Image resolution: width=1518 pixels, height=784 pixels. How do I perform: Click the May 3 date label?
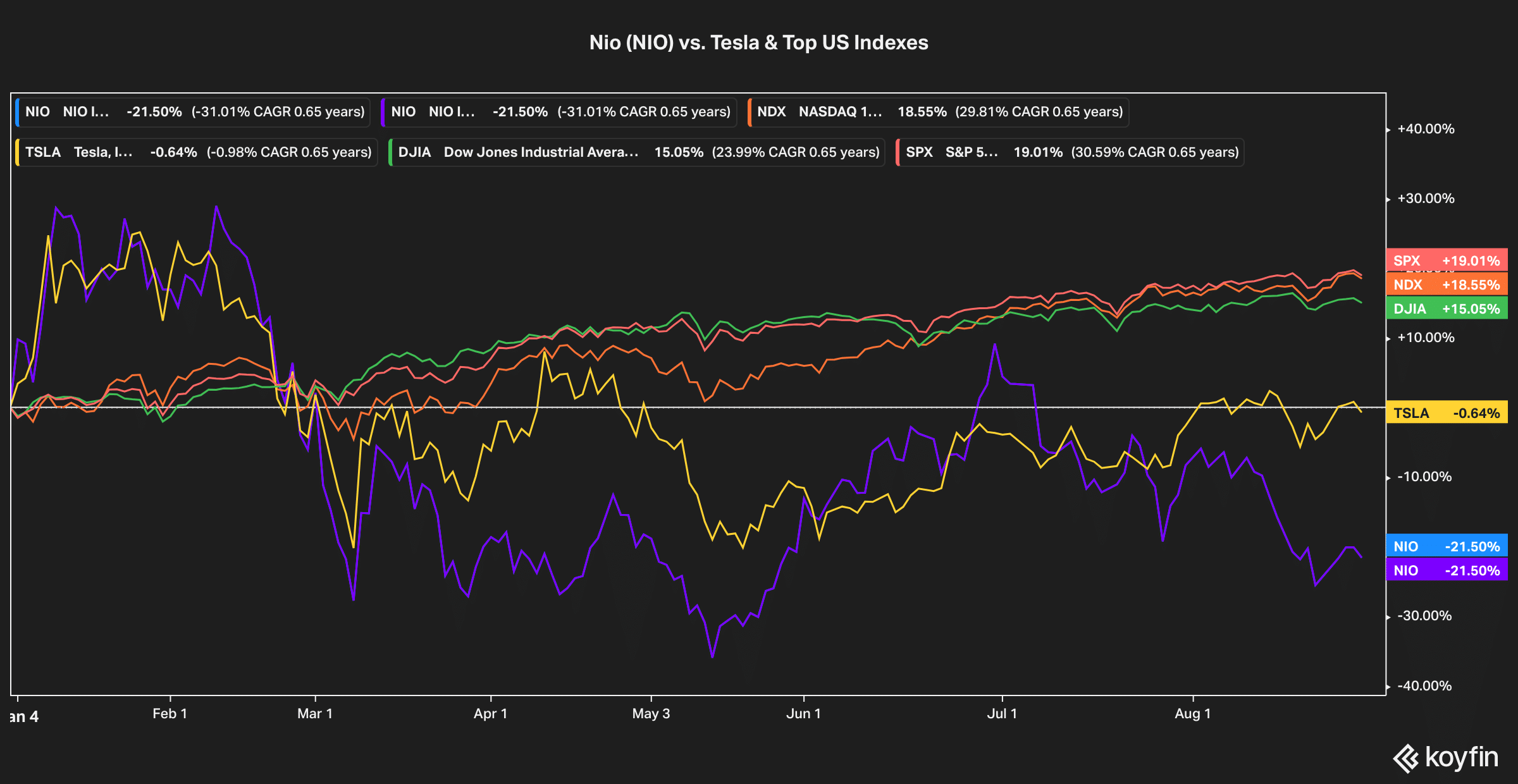point(651,714)
